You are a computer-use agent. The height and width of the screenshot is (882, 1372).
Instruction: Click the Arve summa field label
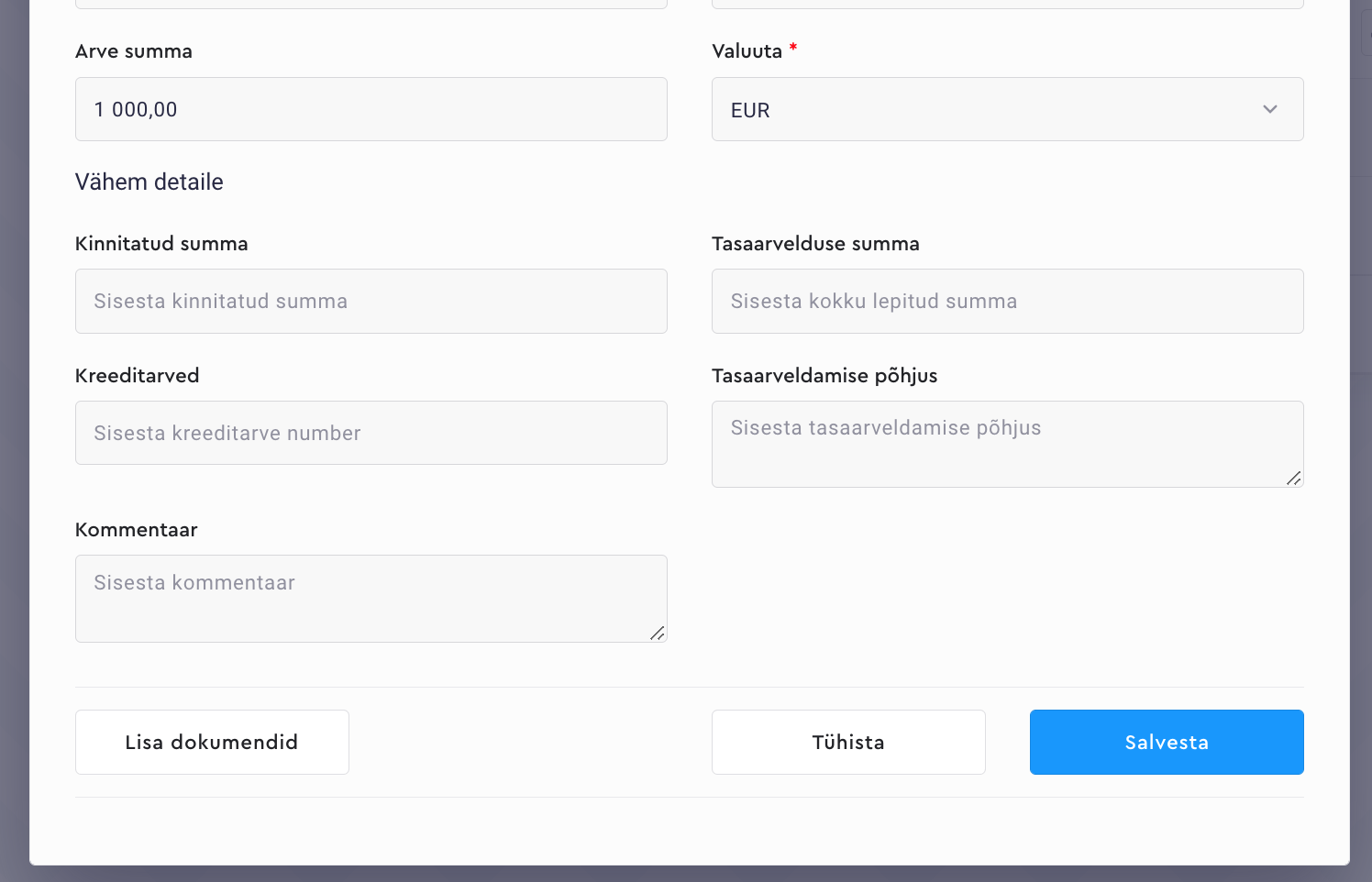tap(134, 51)
